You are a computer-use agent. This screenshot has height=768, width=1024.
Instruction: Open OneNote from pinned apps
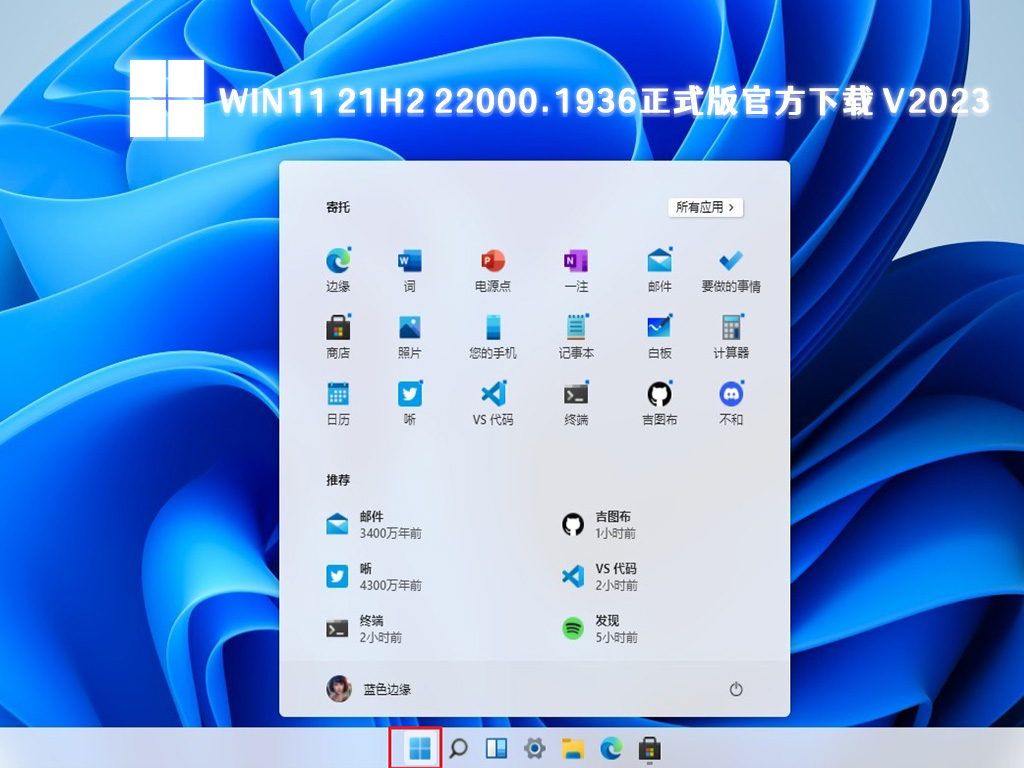575,260
